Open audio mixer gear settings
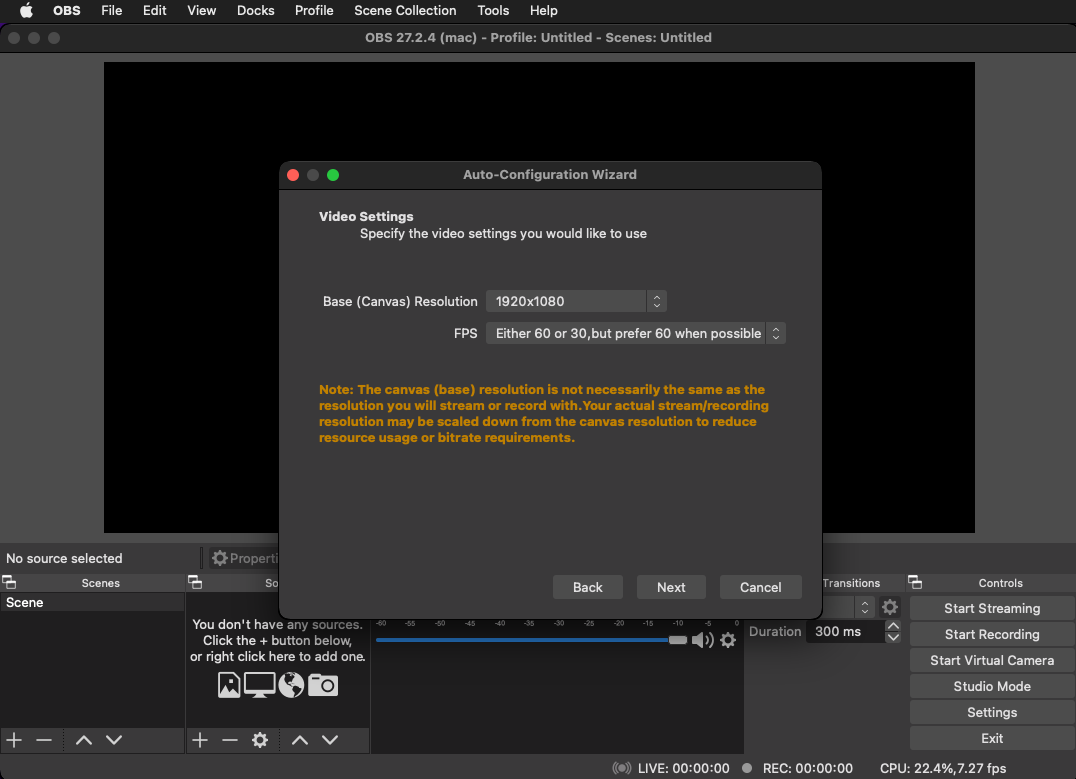The height and width of the screenshot is (779, 1076). [x=728, y=640]
